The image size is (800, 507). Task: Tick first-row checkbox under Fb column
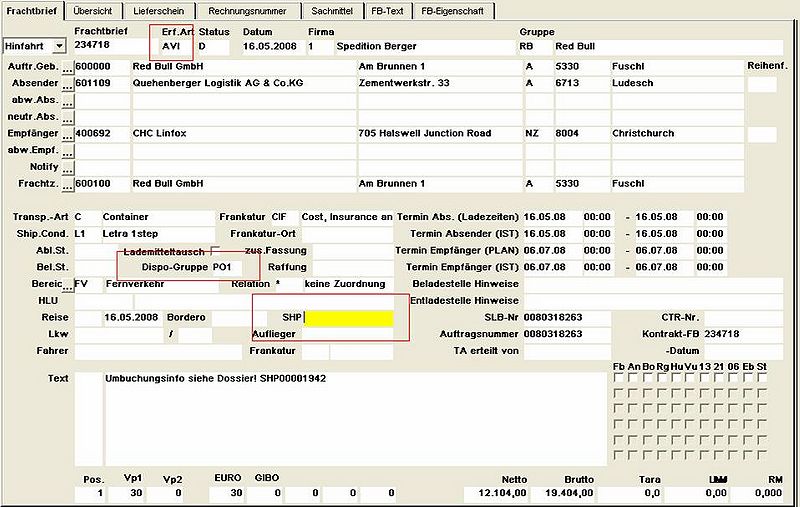tap(618, 378)
